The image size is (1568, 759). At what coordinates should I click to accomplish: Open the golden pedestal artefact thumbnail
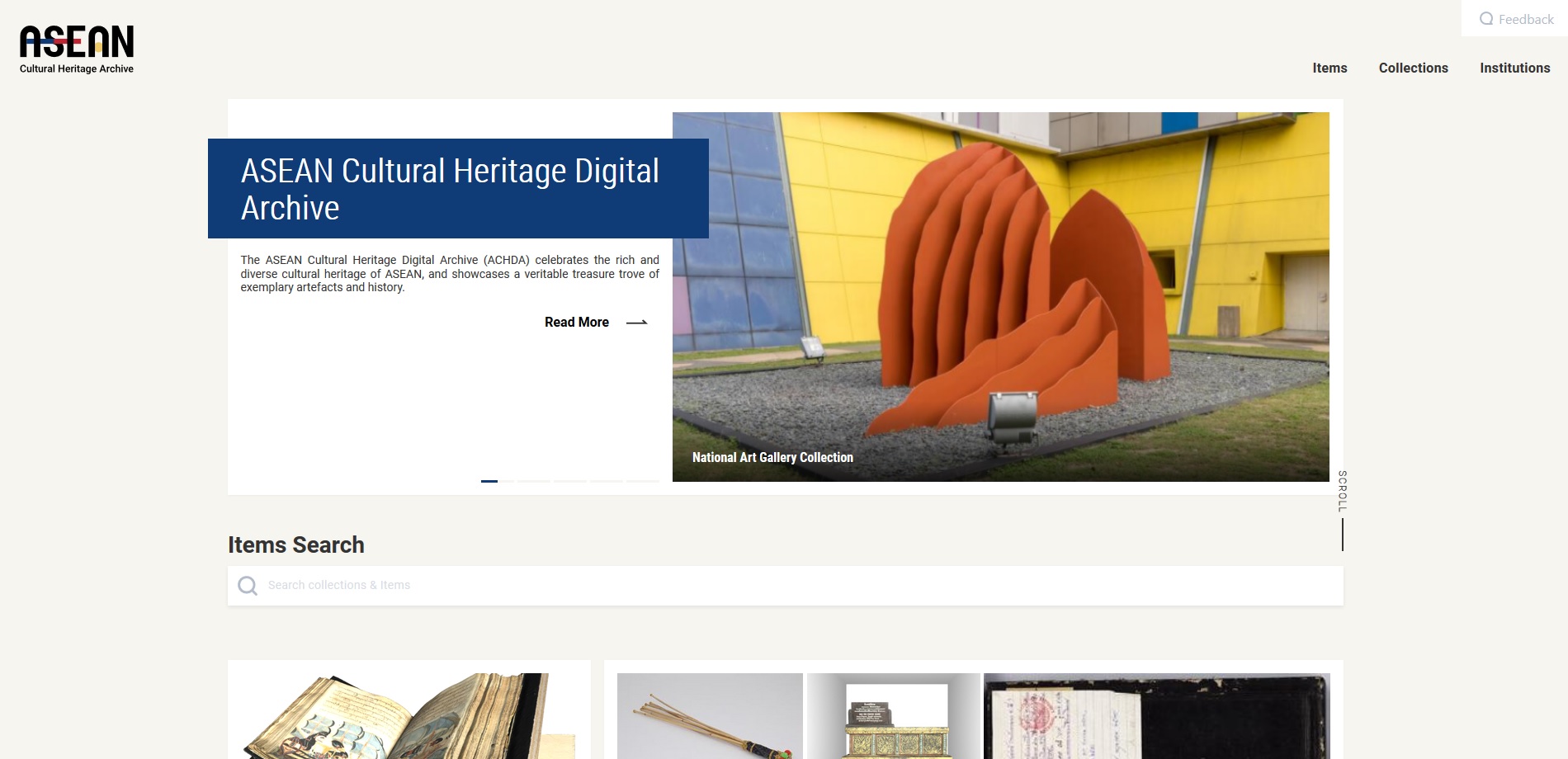(894, 715)
